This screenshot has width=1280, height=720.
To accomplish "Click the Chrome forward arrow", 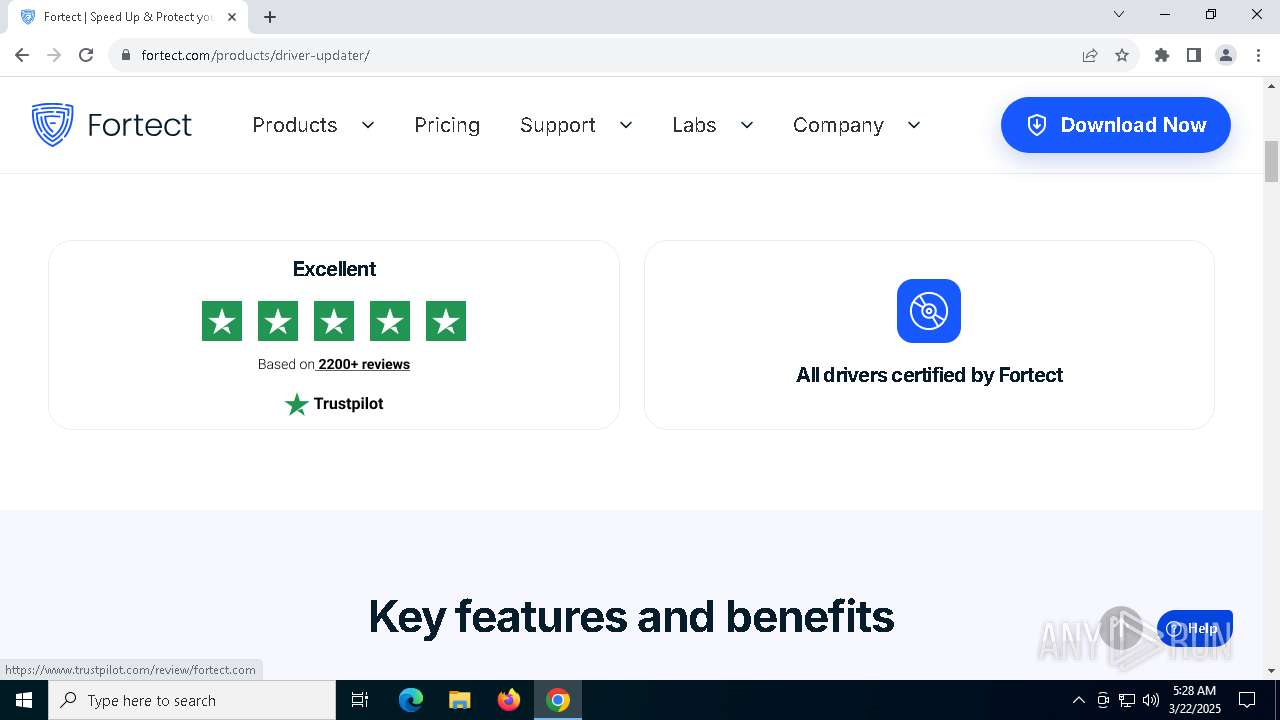I will click(54, 55).
